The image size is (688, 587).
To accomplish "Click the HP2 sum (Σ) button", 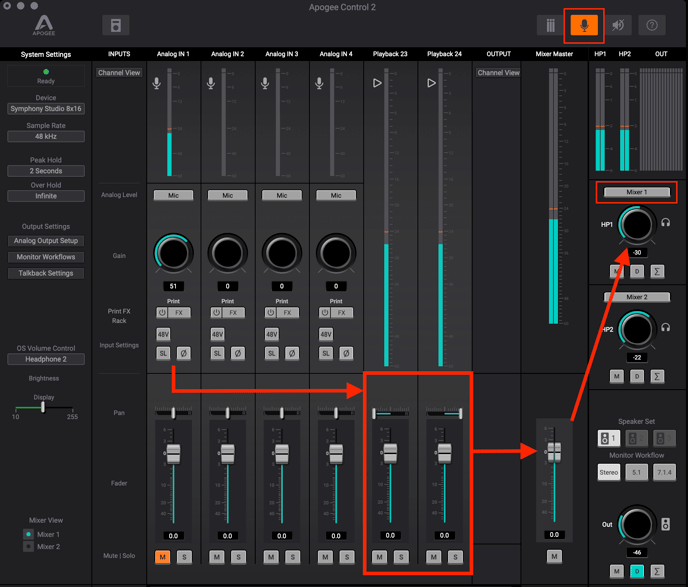I will (657, 376).
